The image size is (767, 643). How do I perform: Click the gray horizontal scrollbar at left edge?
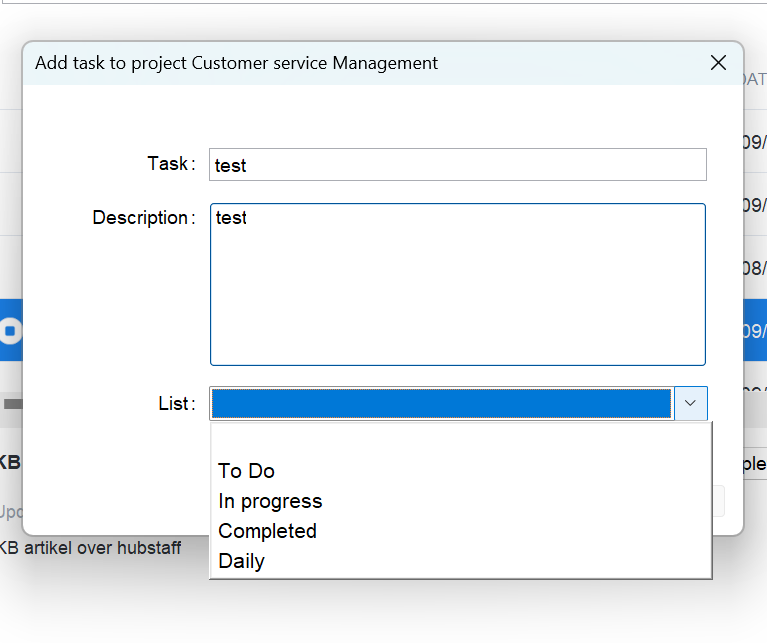point(12,404)
